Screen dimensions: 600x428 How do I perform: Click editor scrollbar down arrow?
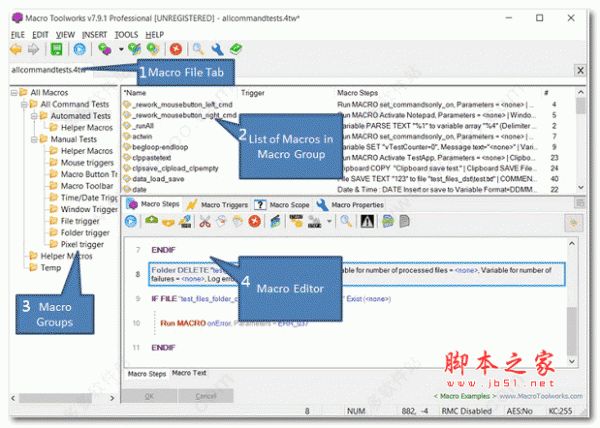click(x=571, y=361)
